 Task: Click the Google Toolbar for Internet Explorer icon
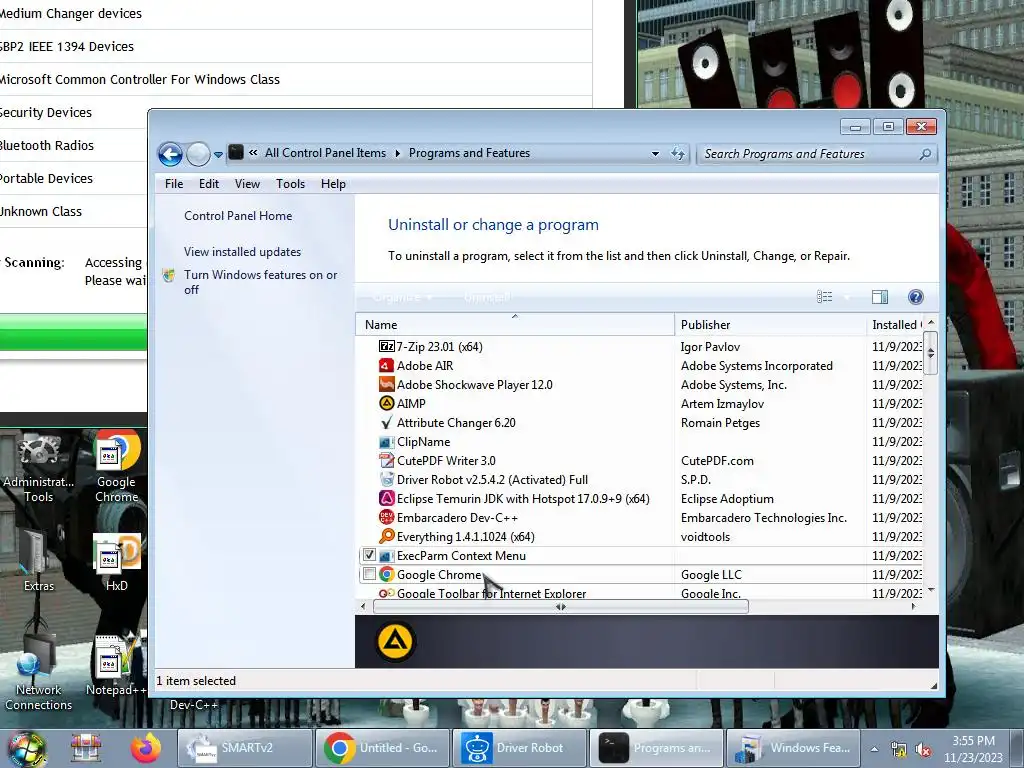tap(387, 593)
